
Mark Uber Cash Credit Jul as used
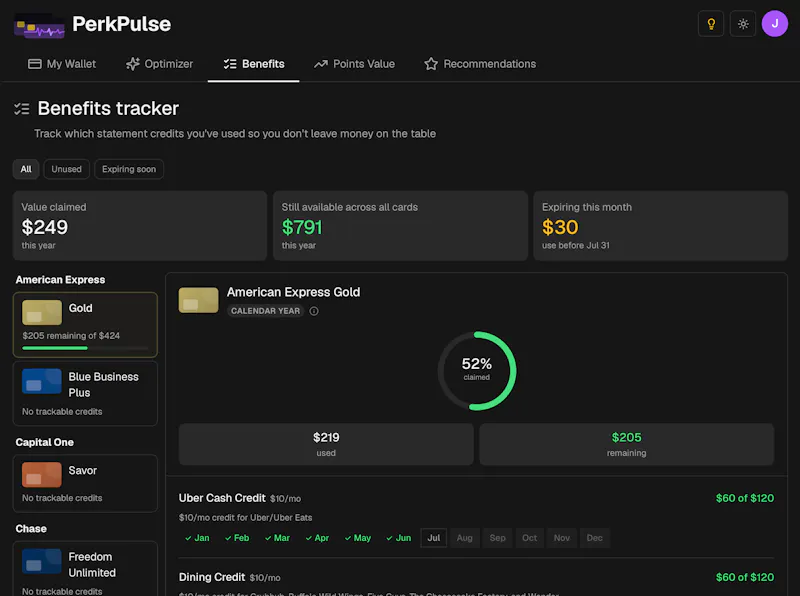(x=434, y=538)
